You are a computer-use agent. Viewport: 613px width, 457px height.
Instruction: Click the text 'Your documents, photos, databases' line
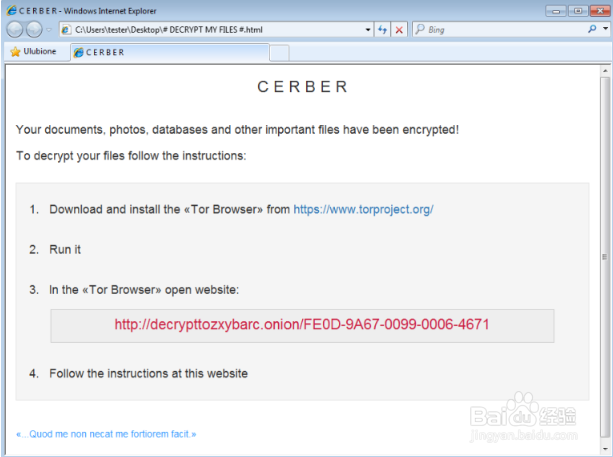point(237,130)
